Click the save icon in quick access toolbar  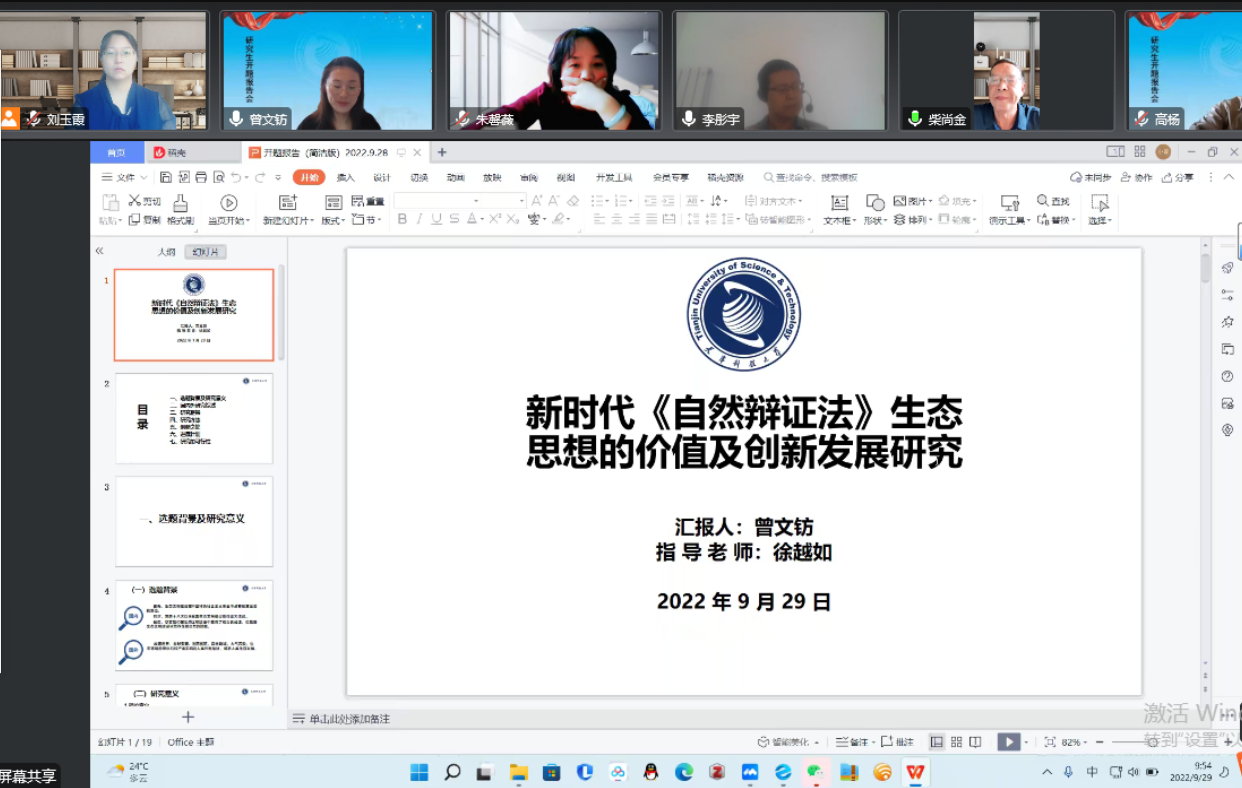166,177
